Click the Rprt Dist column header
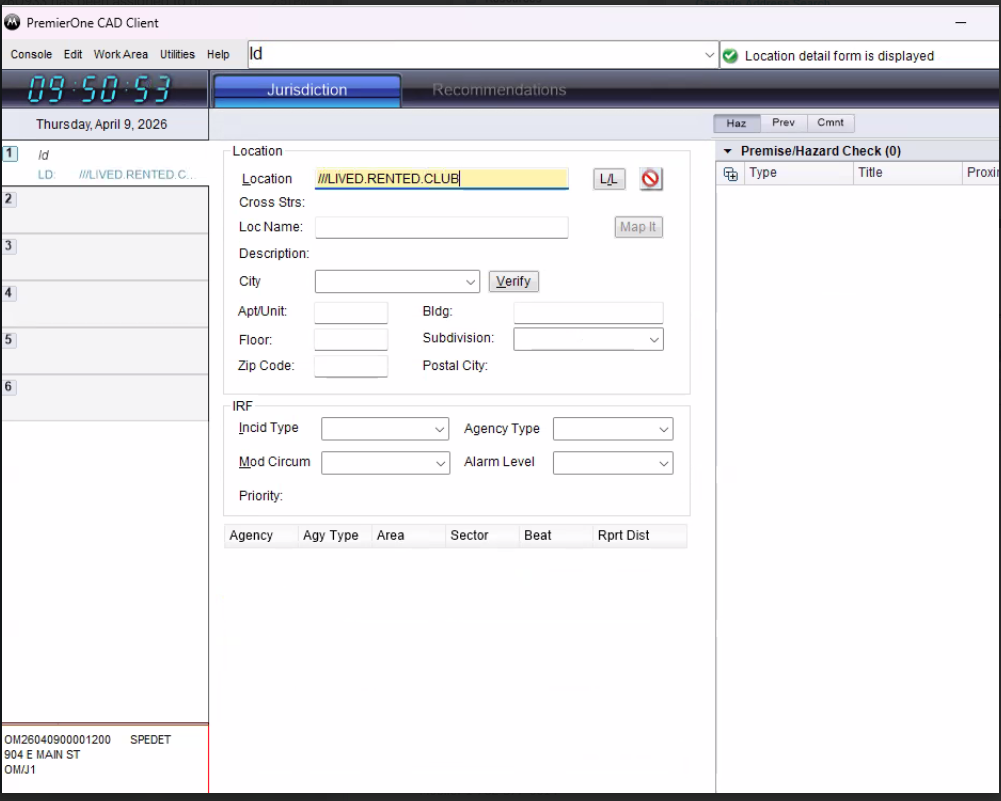This screenshot has height=801, width=1001. pyautogui.click(x=639, y=536)
